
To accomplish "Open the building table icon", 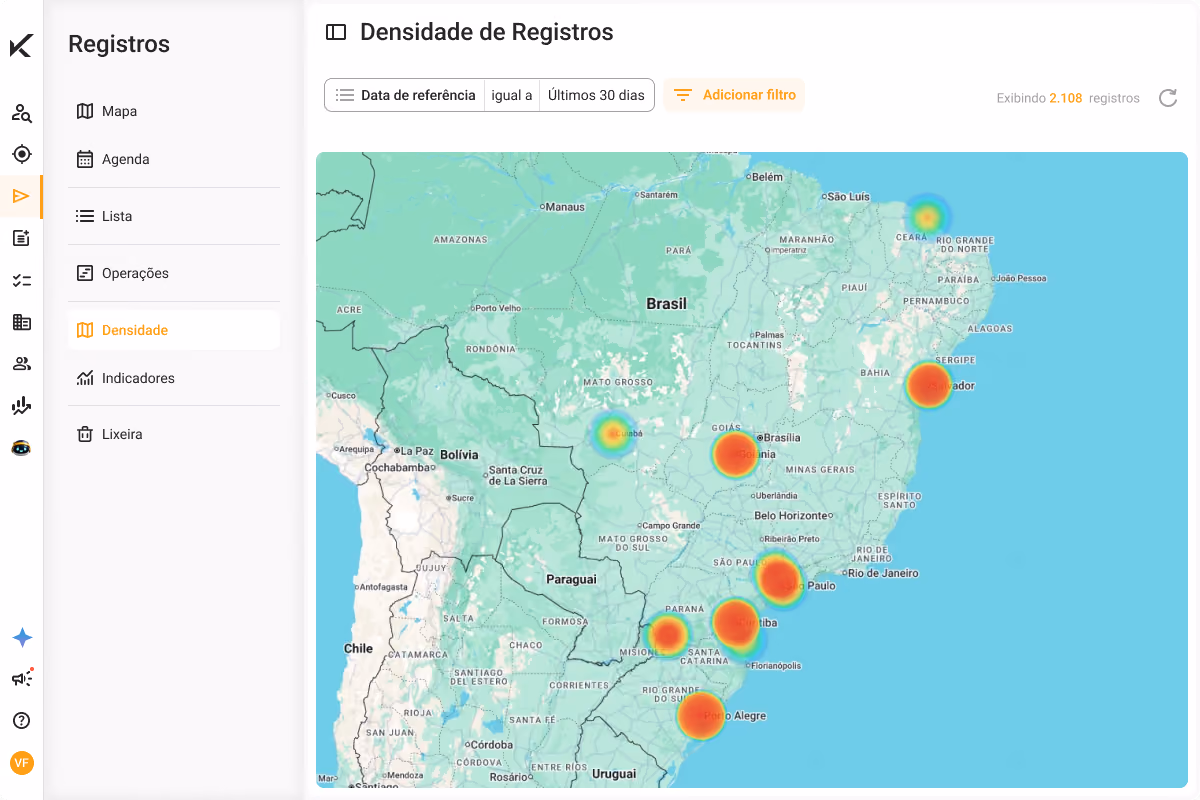I will (21, 322).
